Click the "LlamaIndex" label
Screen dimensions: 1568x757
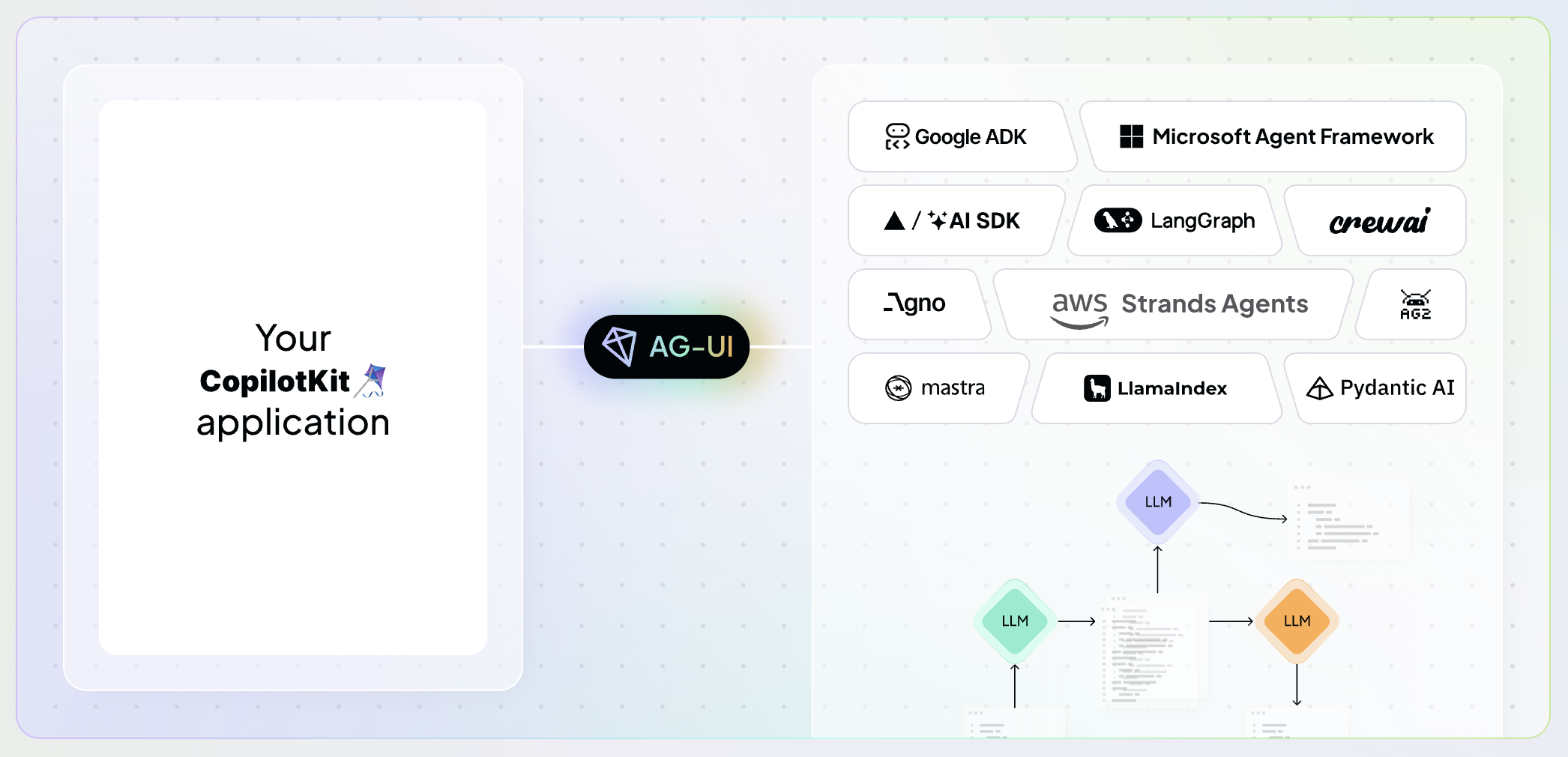(x=1172, y=388)
